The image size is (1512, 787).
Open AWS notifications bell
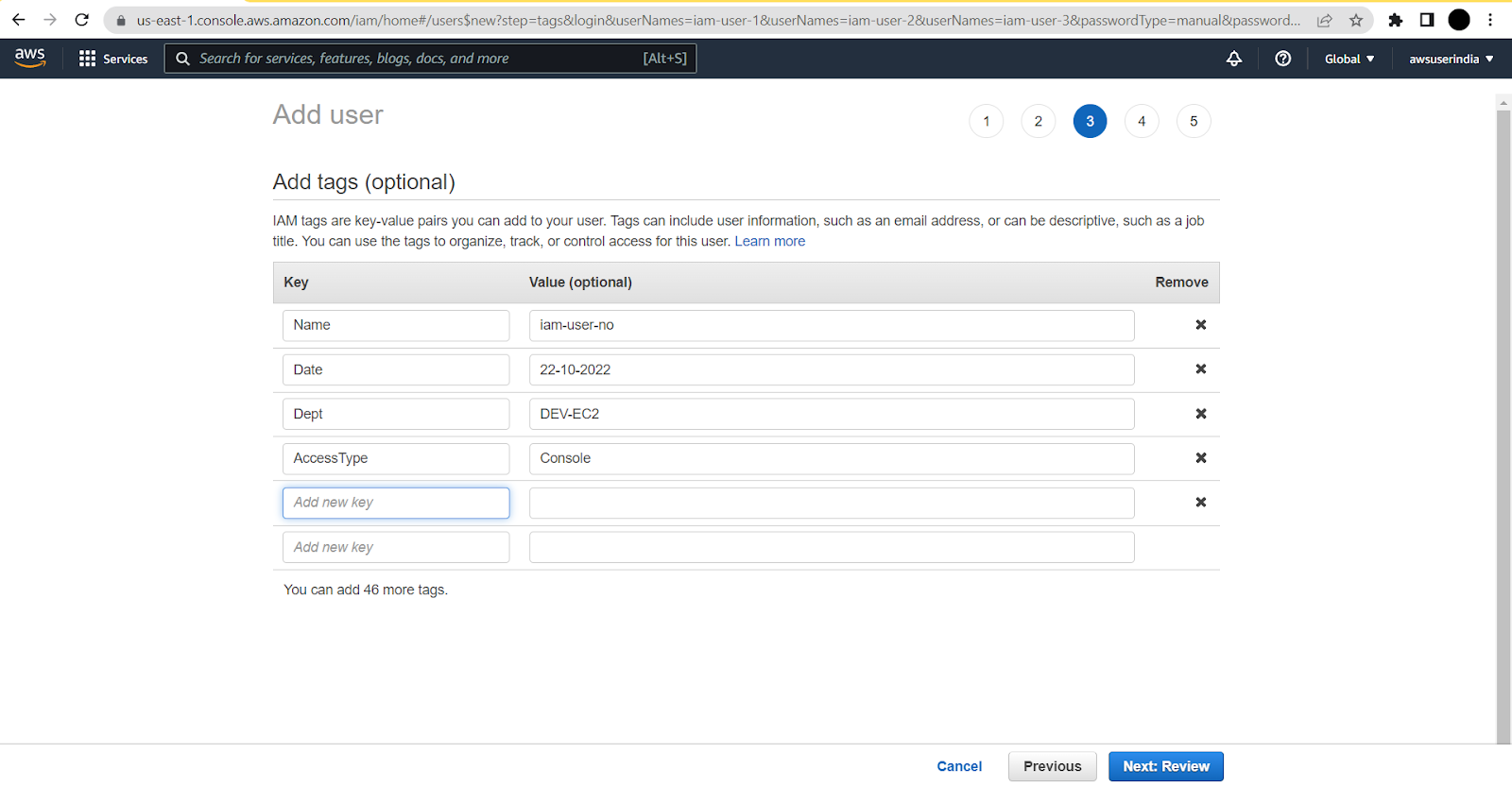(x=1234, y=59)
